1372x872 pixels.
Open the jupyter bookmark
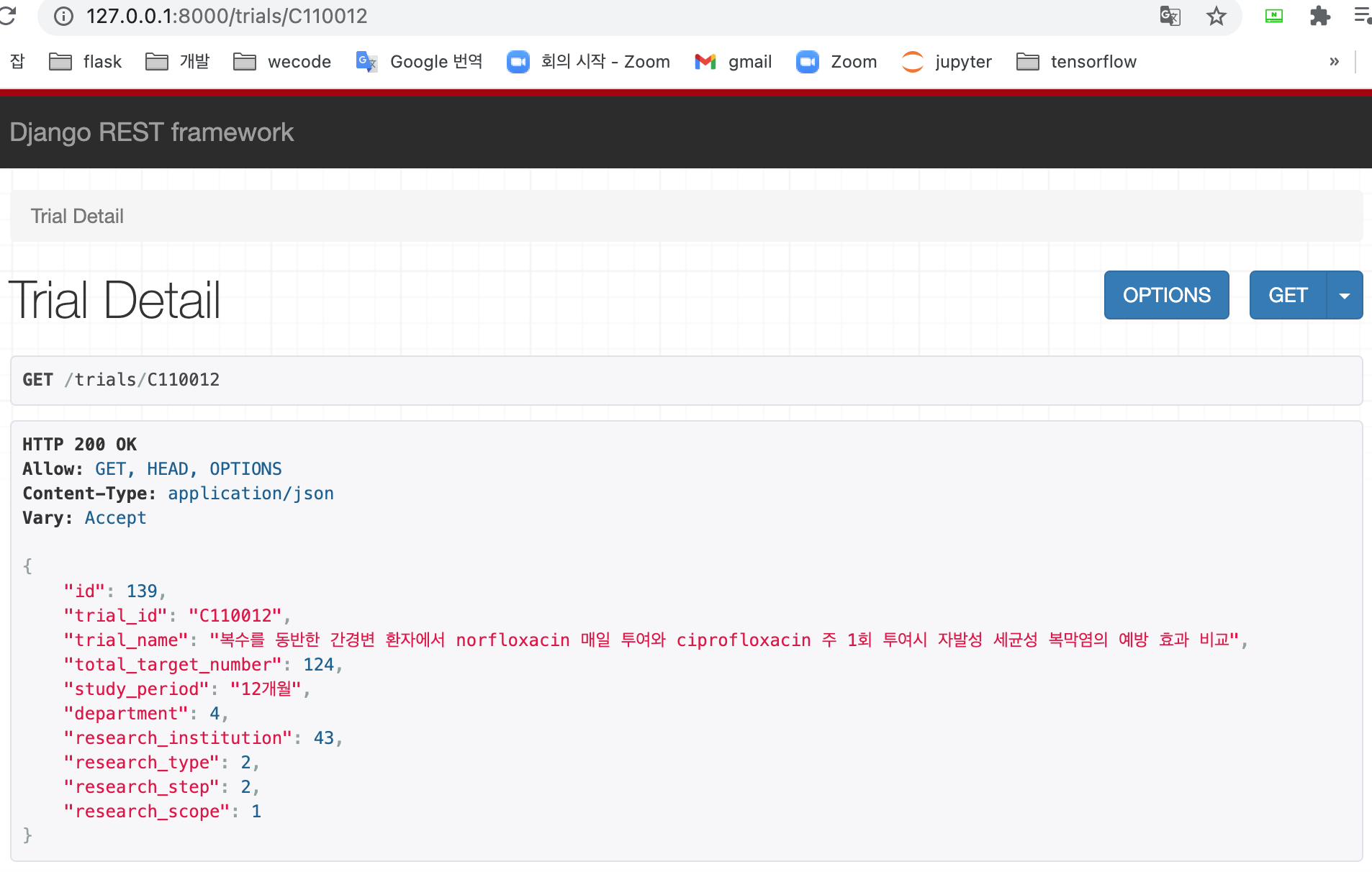pyautogui.click(x=946, y=62)
